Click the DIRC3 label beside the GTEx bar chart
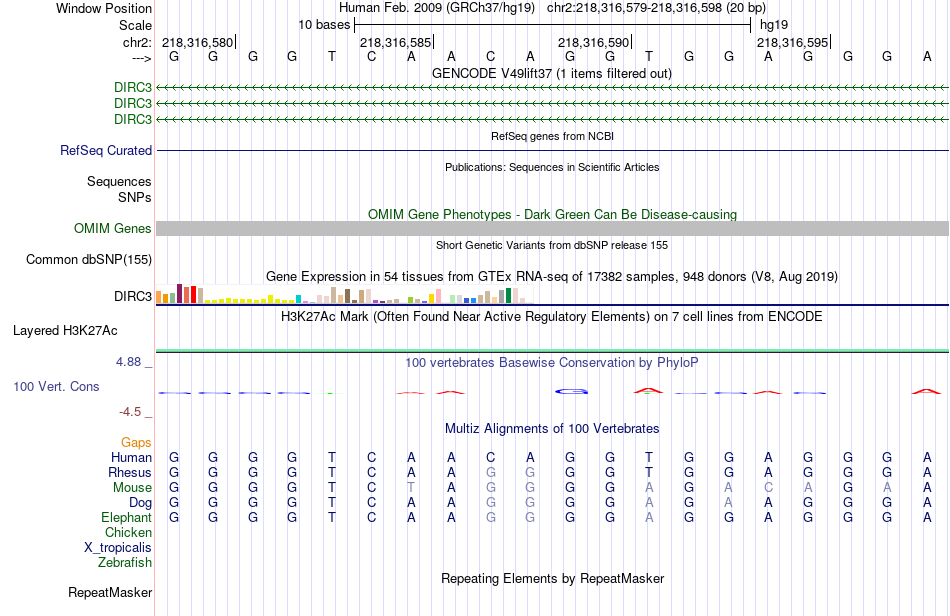 pyautogui.click(x=133, y=296)
